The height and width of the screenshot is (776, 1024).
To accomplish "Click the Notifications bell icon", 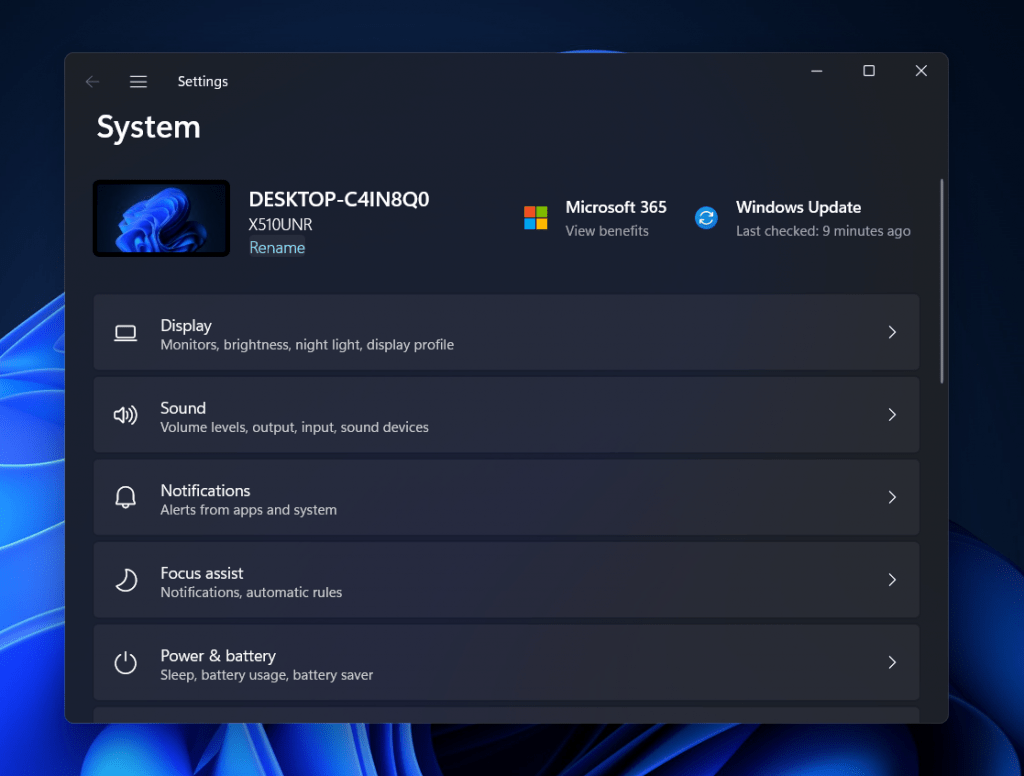I will pos(125,497).
